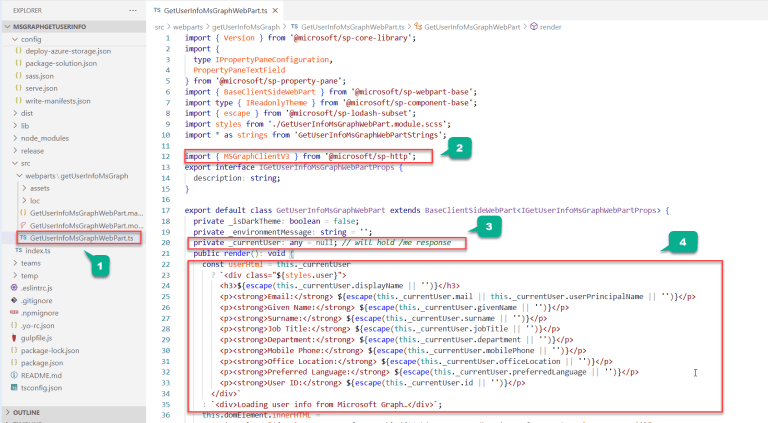This screenshot has width=768, height=423.
Task: Click BaseClientSideWebPart in line 6 import
Action: tap(269, 92)
